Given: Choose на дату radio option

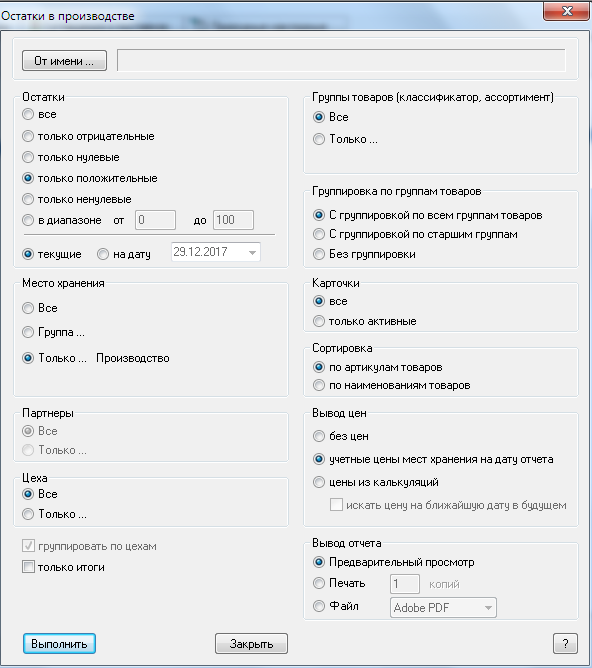Looking at the screenshot, I should pos(103,254).
